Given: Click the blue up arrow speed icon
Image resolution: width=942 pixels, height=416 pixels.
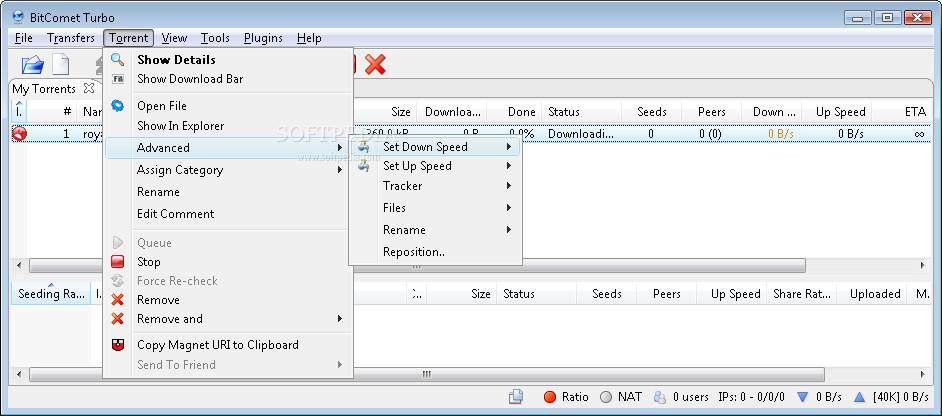Looking at the screenshot, I should pos(860,397).
